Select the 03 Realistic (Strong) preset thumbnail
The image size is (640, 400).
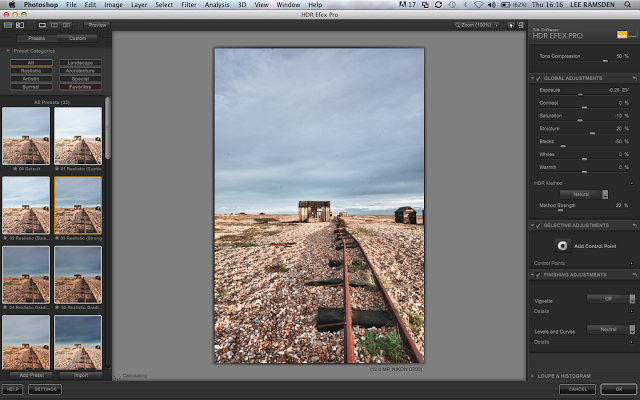coord(78,205)
